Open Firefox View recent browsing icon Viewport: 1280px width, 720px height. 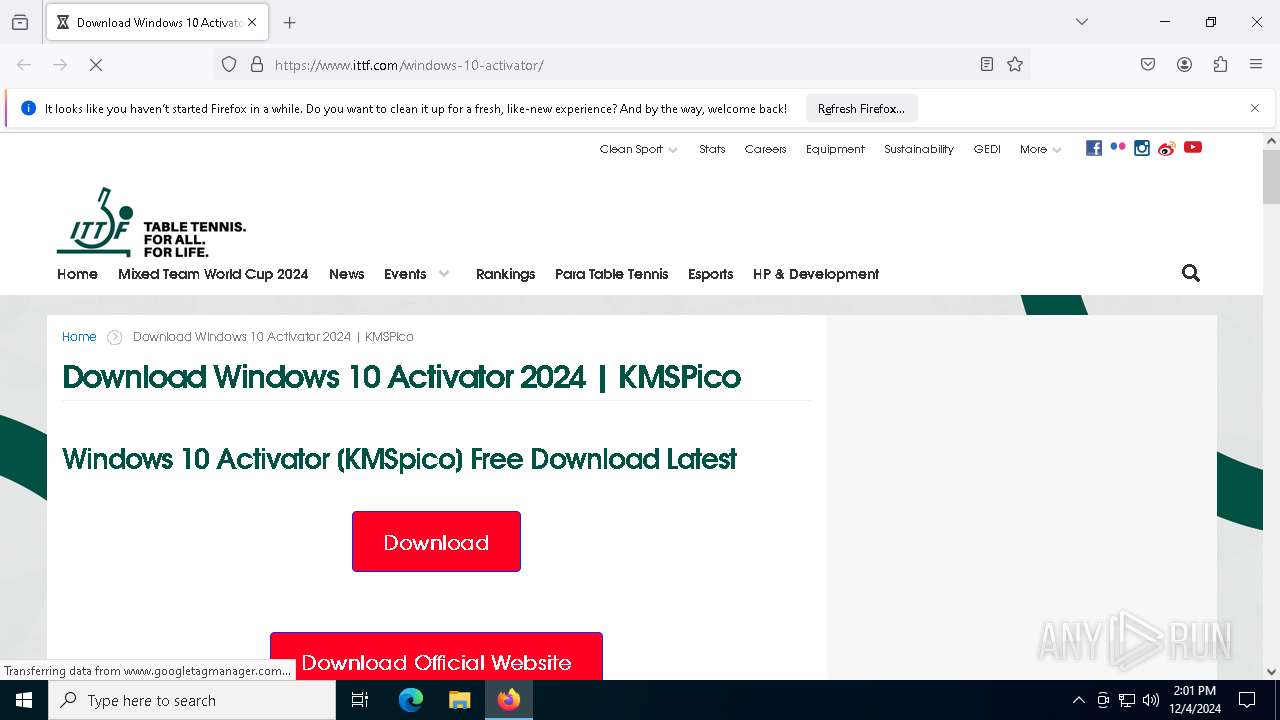pos(20,22)
